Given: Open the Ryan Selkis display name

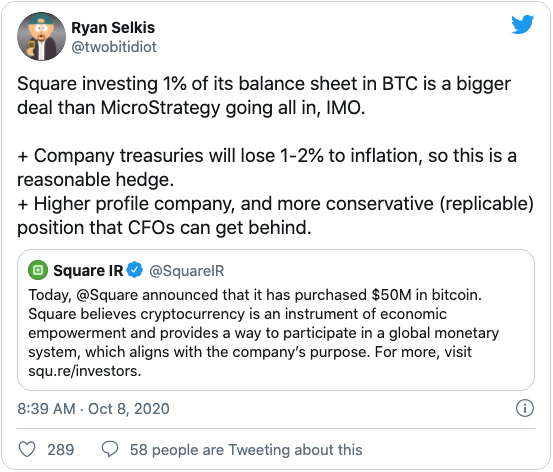Looking at the screenshot, I should 113,28.
